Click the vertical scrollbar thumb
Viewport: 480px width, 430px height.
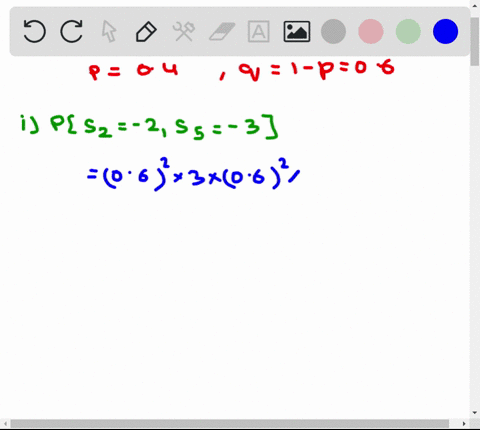(475, 42)
